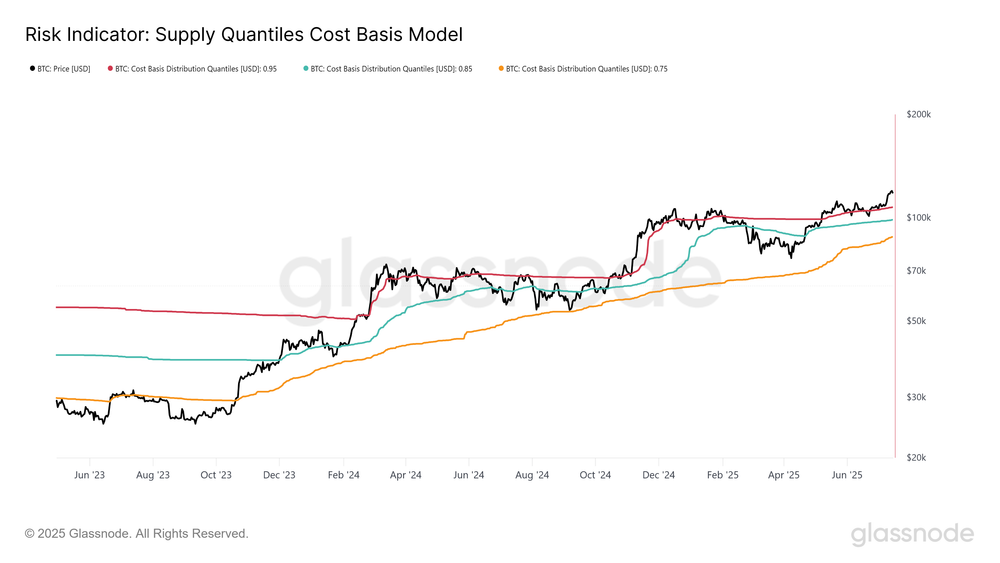This screenshot has height=563, width=1000.
Task: Click the Glassnode copyright notice
Action: (x=136, y=534)
